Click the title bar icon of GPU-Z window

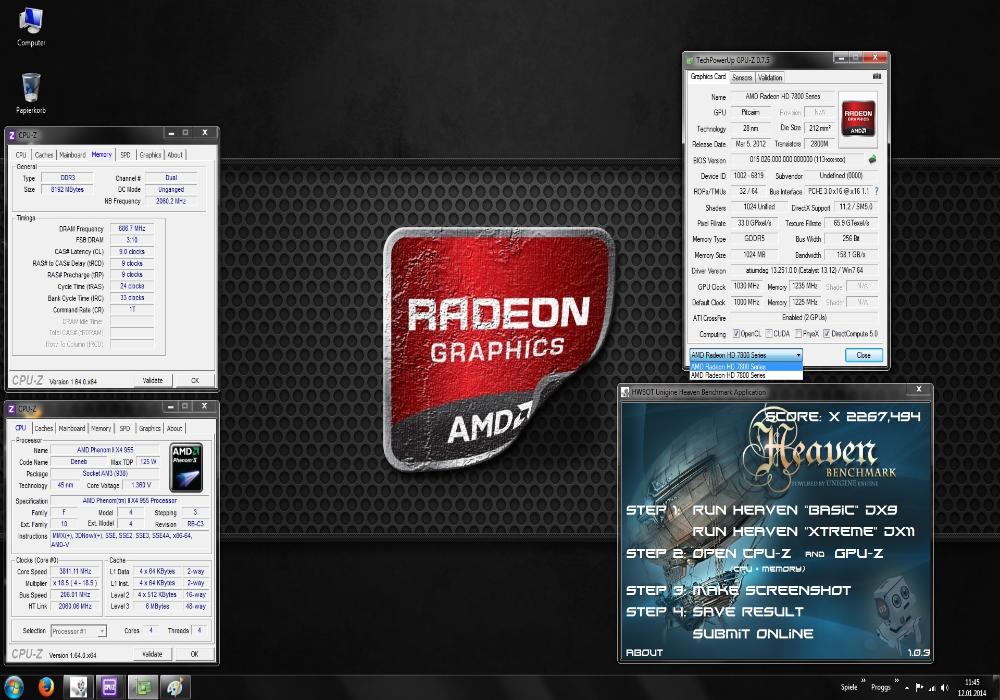point(689,59)
